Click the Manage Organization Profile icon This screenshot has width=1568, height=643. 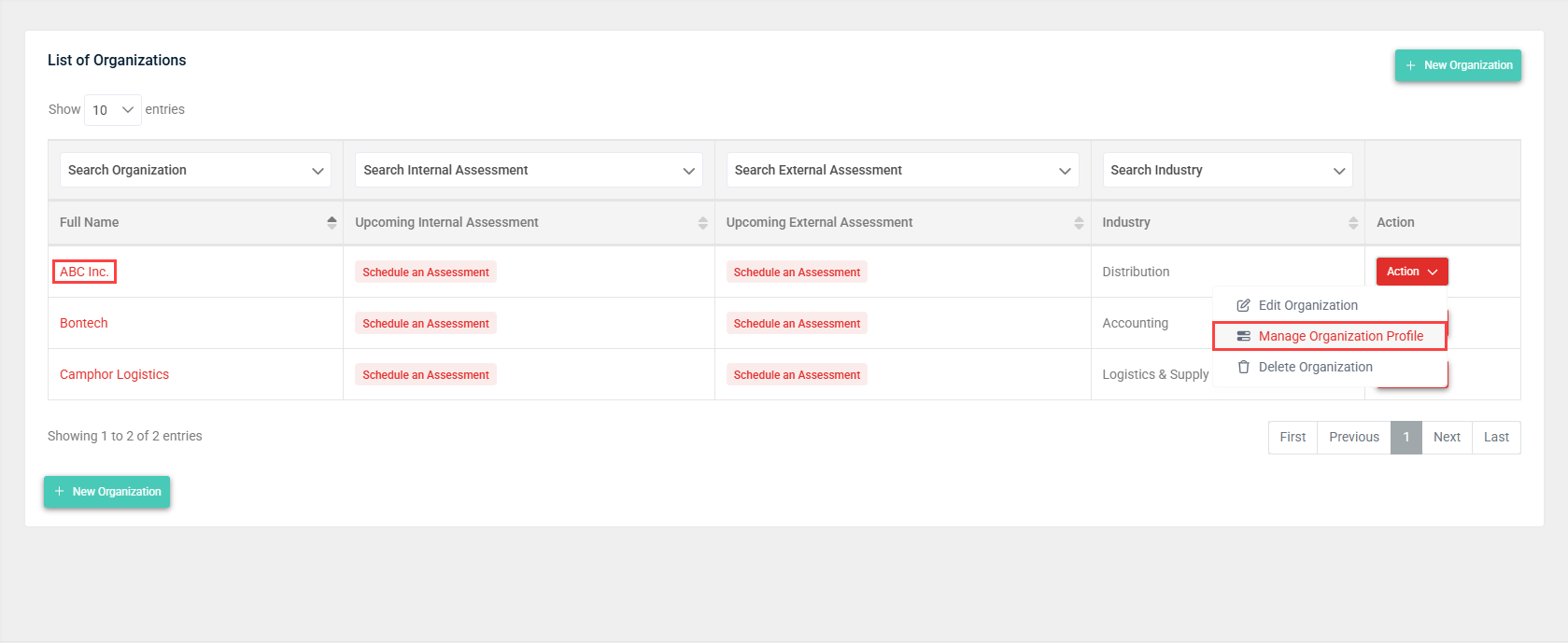pos(1243,336)
